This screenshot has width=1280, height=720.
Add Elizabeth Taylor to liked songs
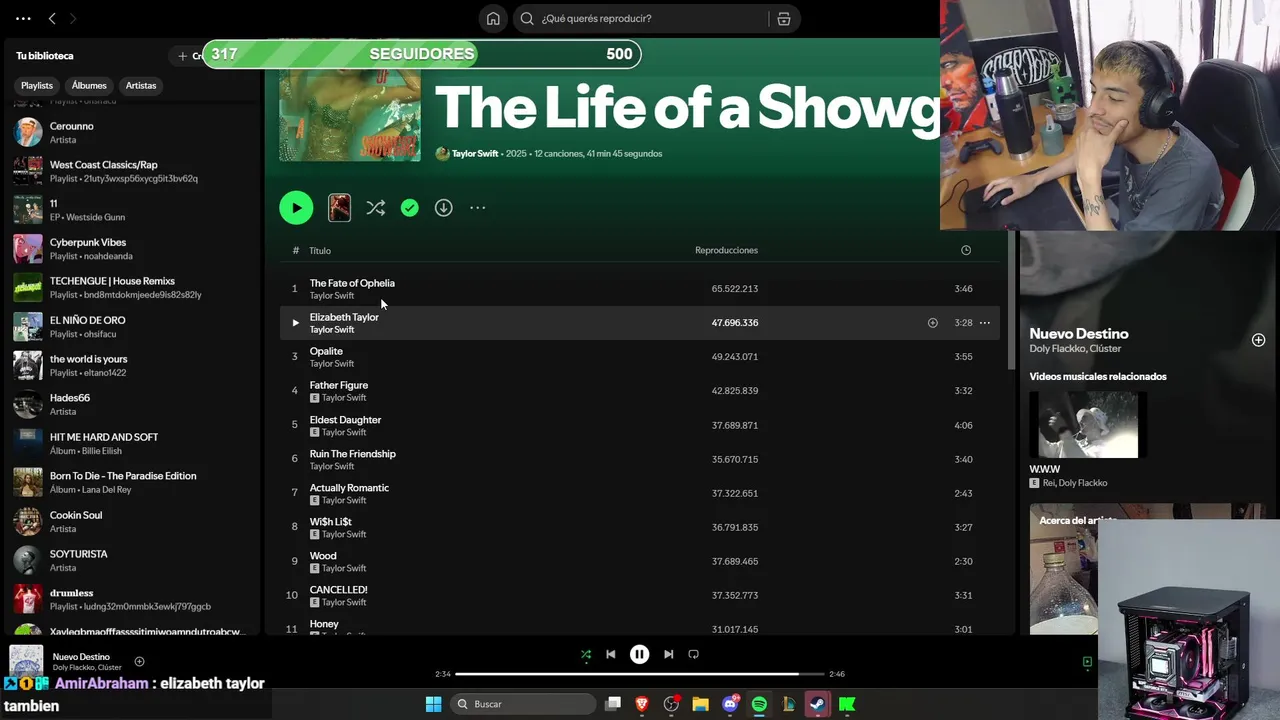point(932,323)
